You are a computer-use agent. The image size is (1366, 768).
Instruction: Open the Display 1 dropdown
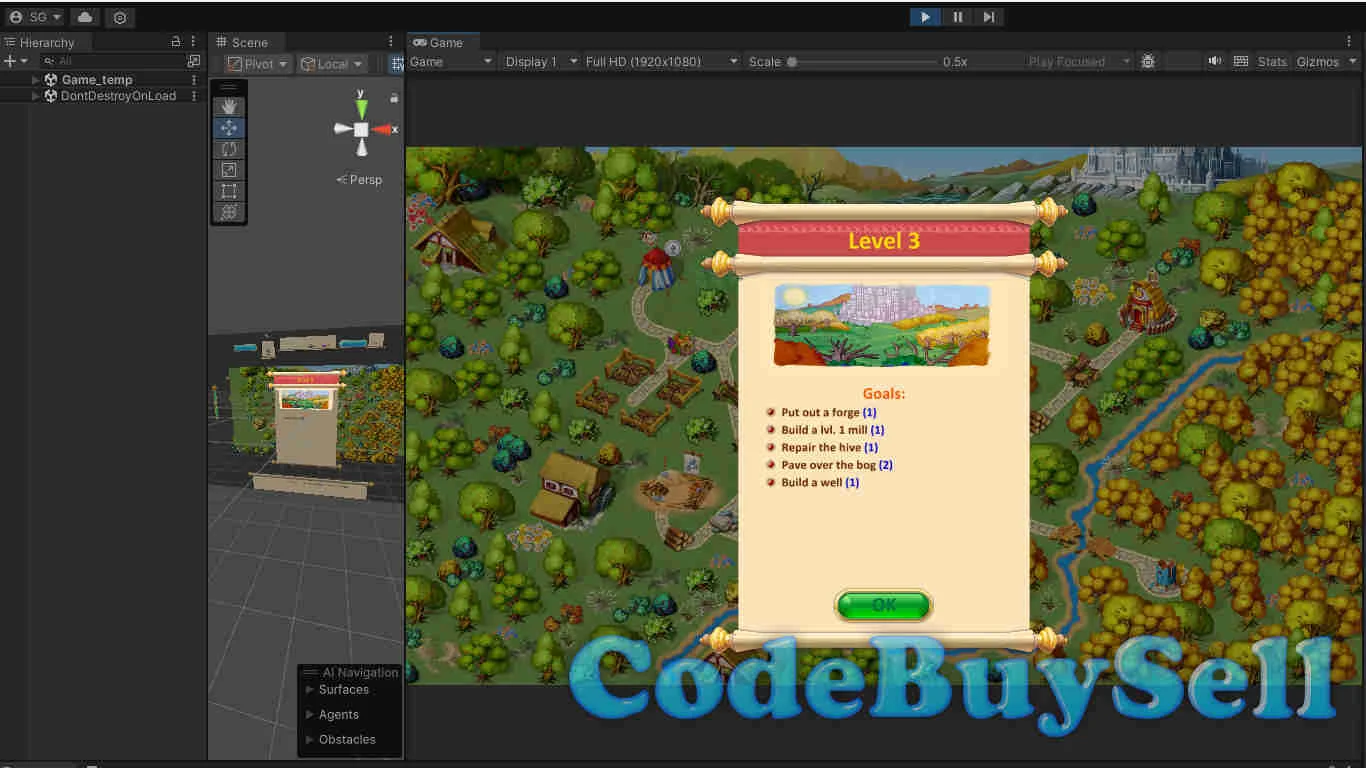(541, 62)
